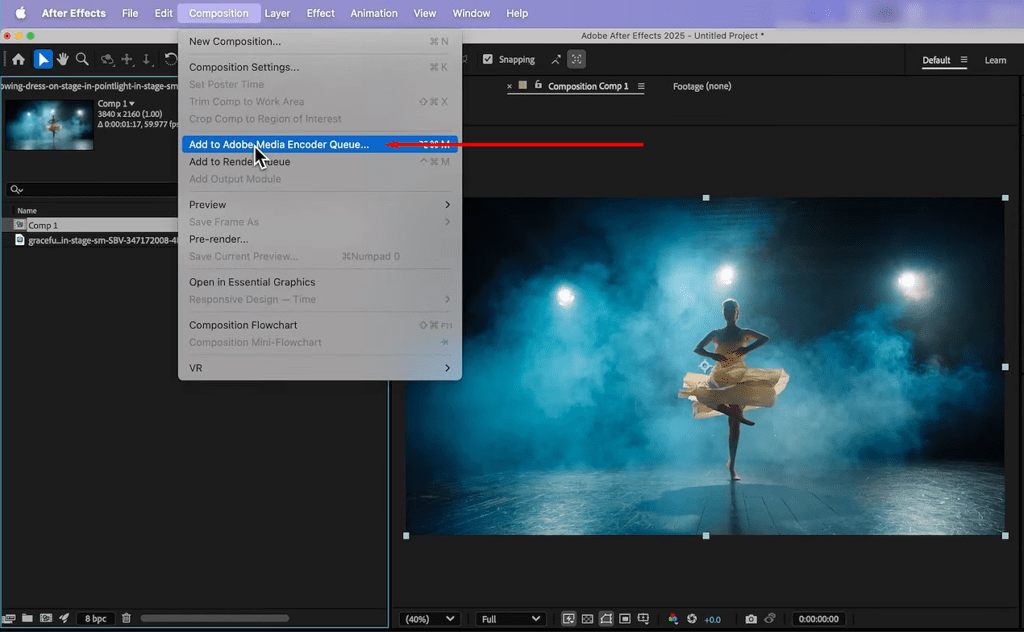The image size is (1024, 632).
Task: Open project render settings rocket icon
Action: point(64,618)
